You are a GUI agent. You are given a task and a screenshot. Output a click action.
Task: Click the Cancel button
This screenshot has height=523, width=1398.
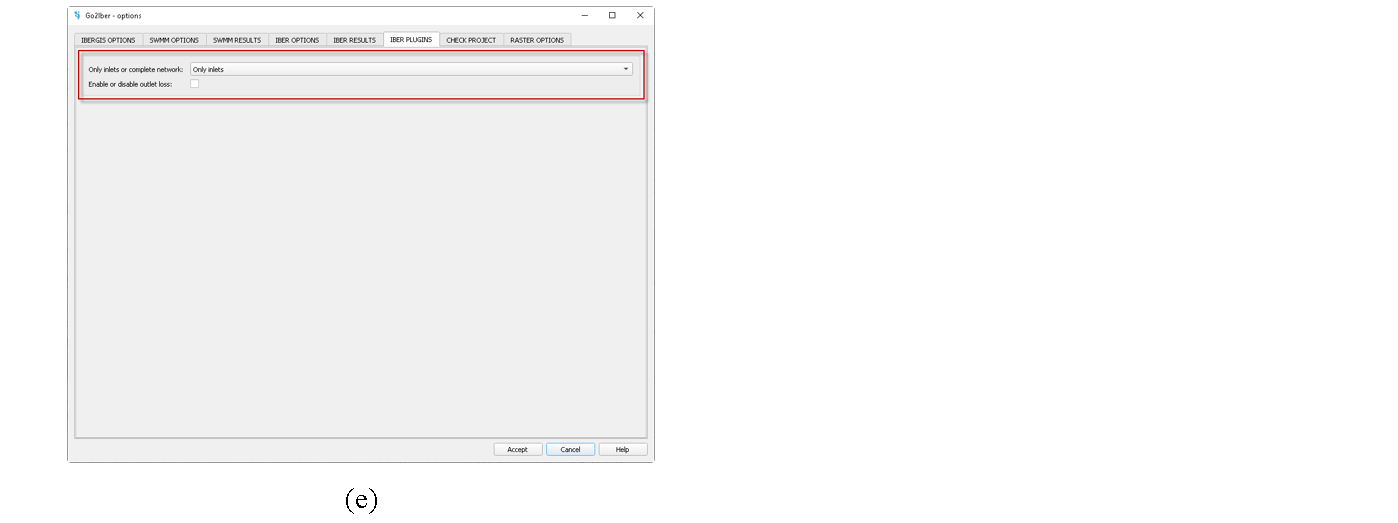tap(570, 449)
